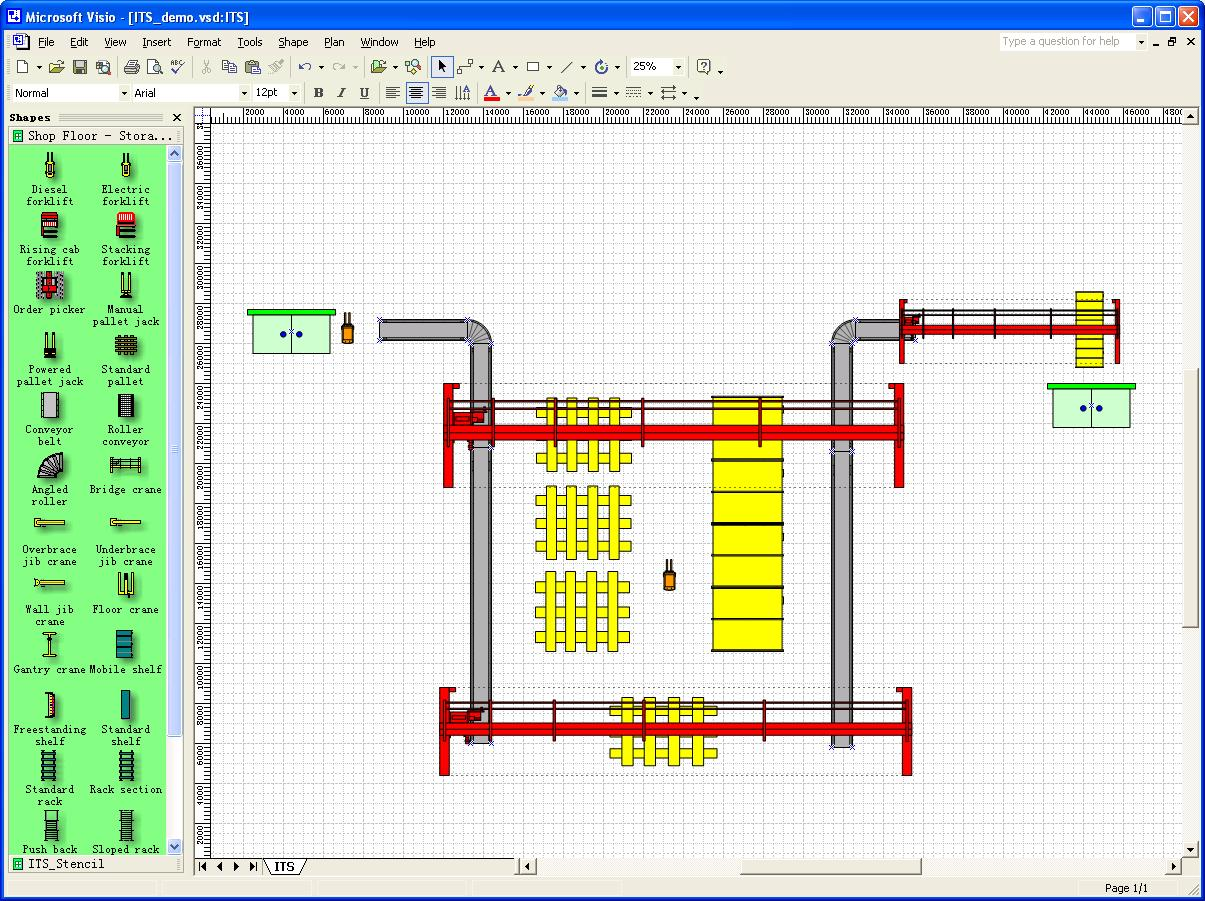The image size is (1205, 901).
Task: Expand the Arial font name dropdown
Action: coord(244,93)
